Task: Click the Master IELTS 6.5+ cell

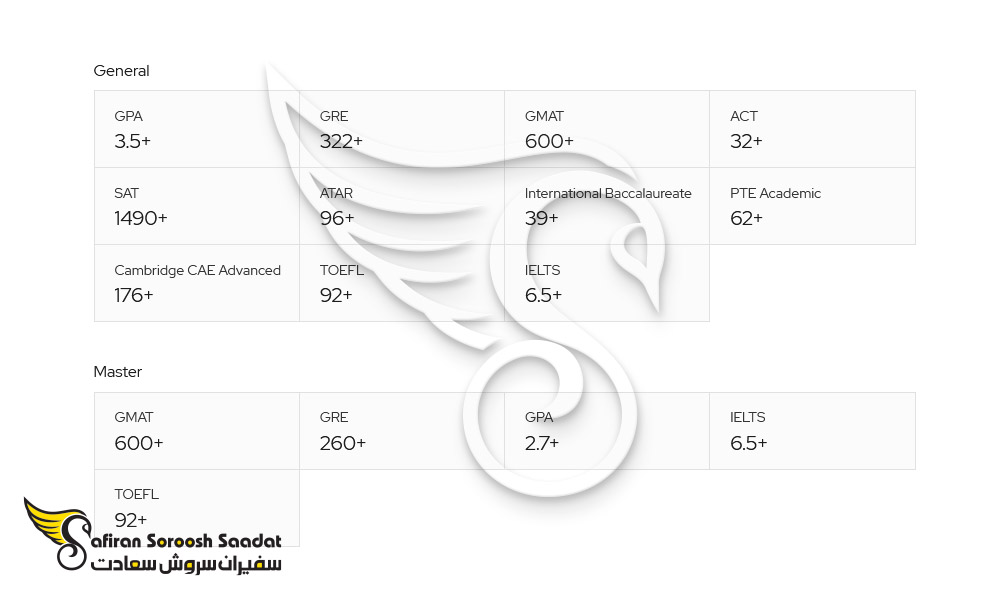Action: 812,431
